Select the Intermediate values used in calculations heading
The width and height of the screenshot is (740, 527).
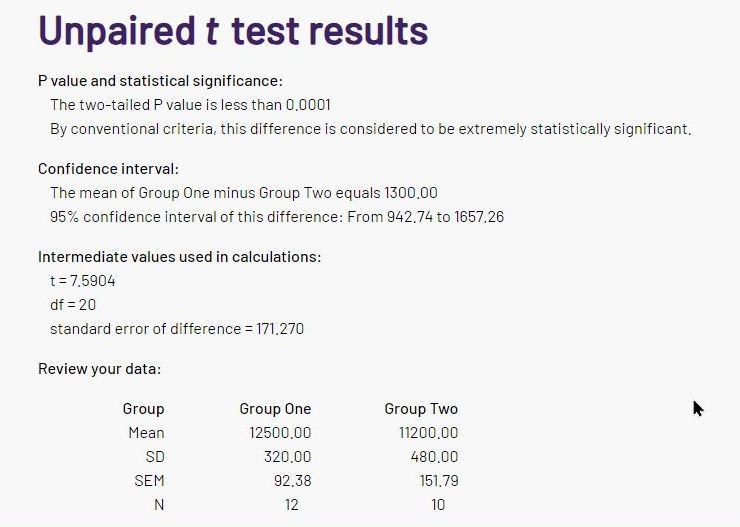point(179,257)
